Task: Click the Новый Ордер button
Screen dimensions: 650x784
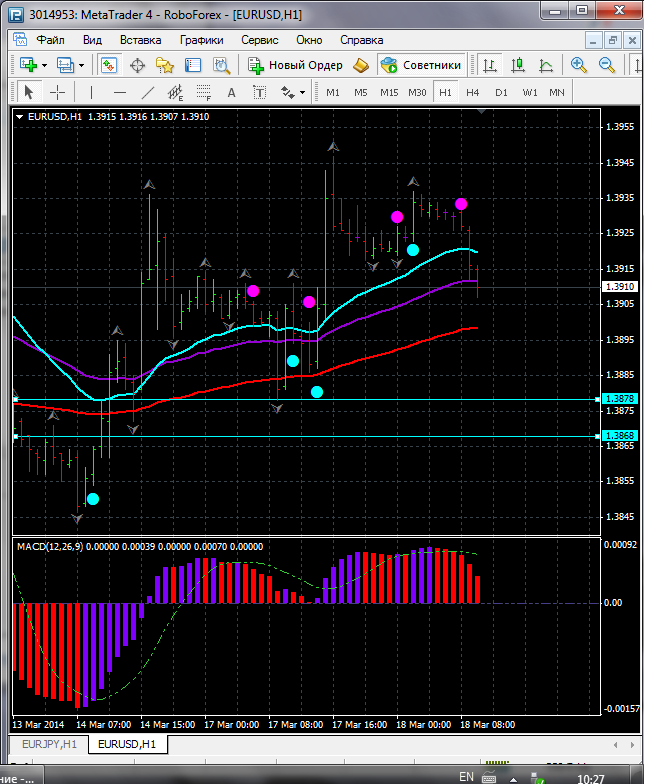Action: [295, 66]
